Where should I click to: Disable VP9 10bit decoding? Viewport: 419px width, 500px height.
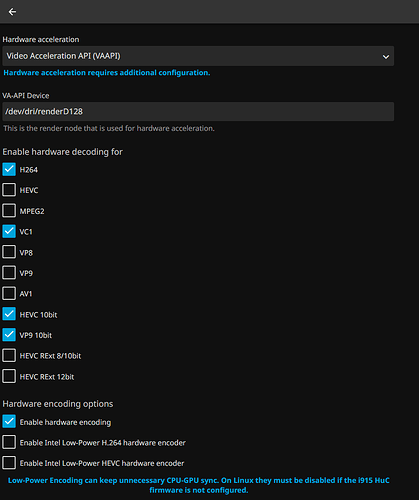point(9,335)
